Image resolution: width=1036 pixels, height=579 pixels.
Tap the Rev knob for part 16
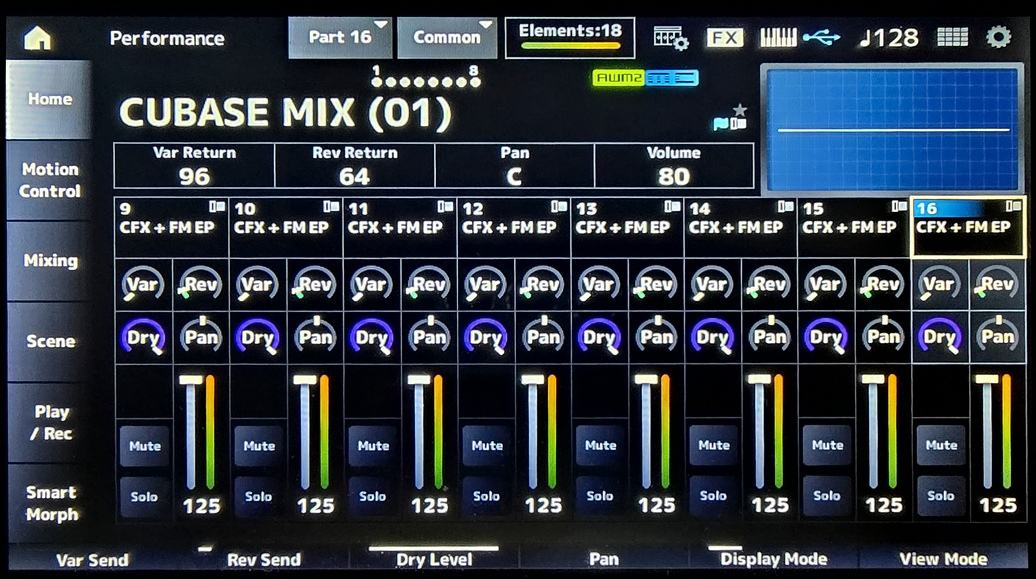[997, 284]
